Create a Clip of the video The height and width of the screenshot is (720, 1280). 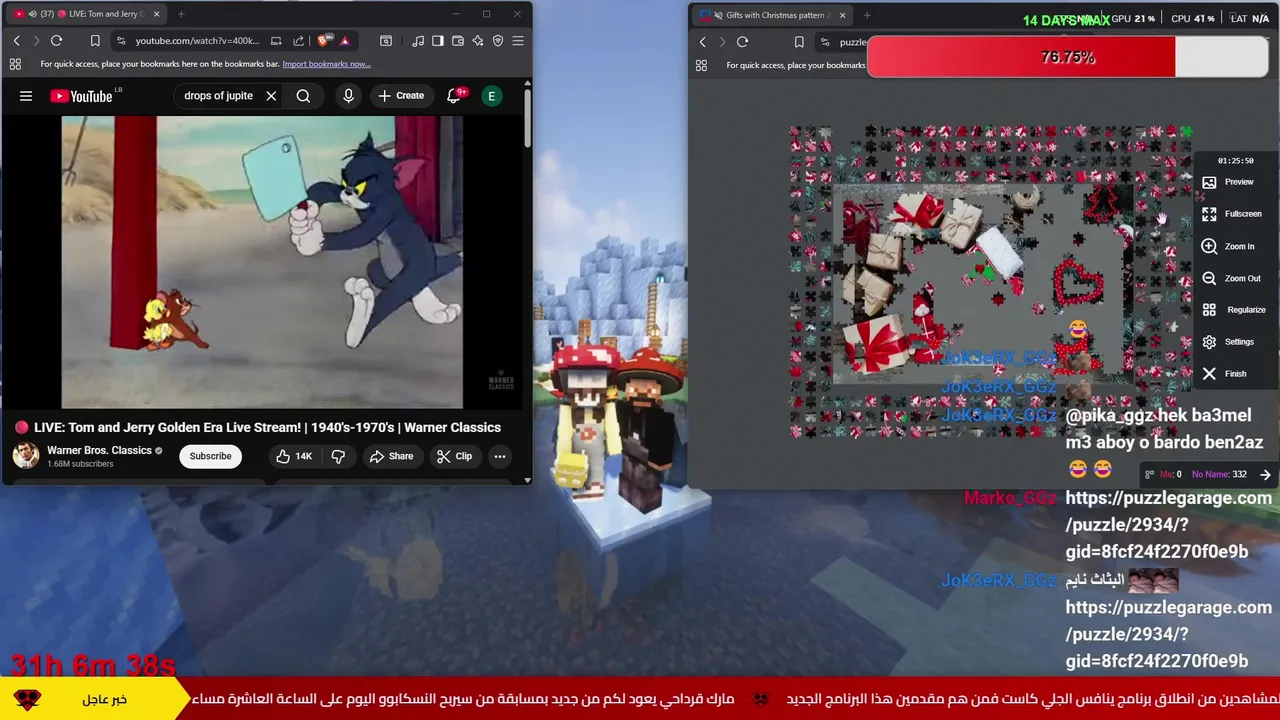pos(454,456)
